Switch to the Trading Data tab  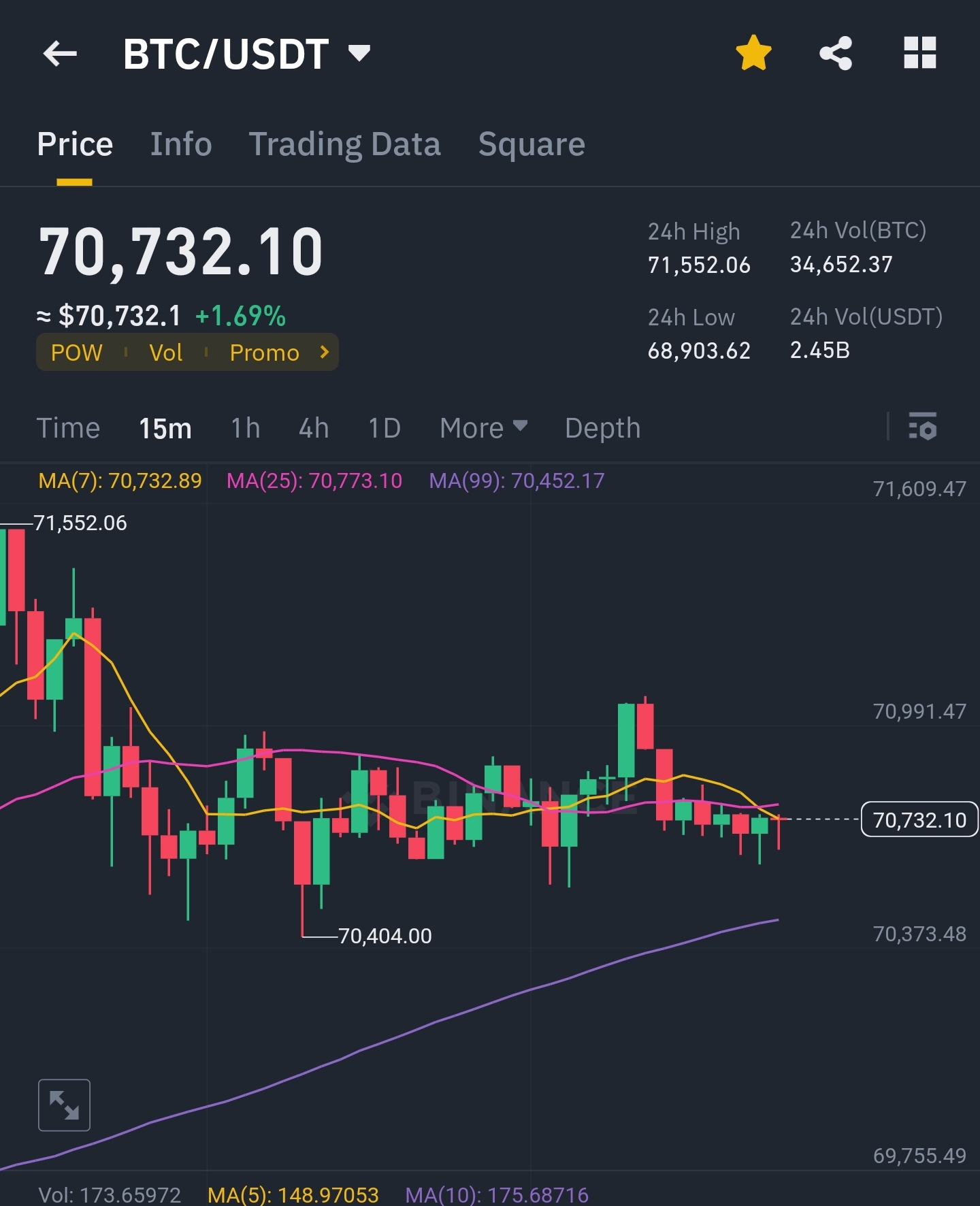coord(344,144)
